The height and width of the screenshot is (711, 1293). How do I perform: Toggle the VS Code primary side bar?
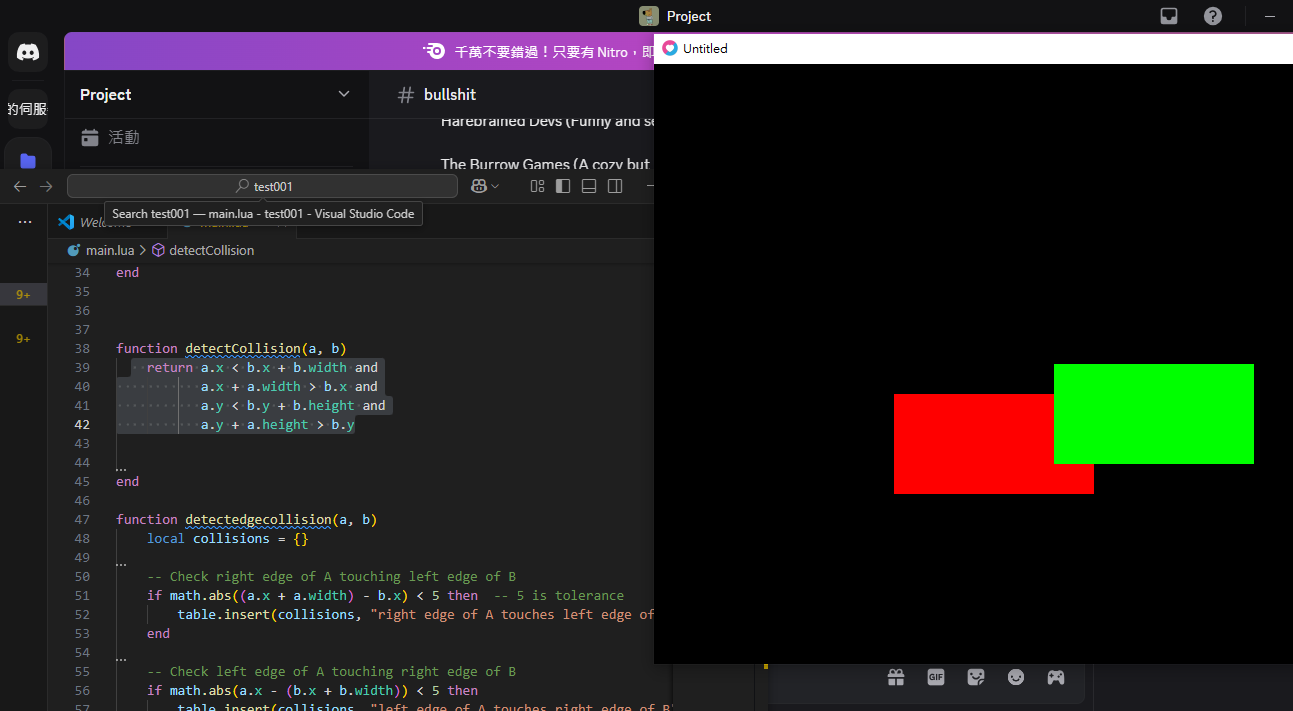pos(563,186)
